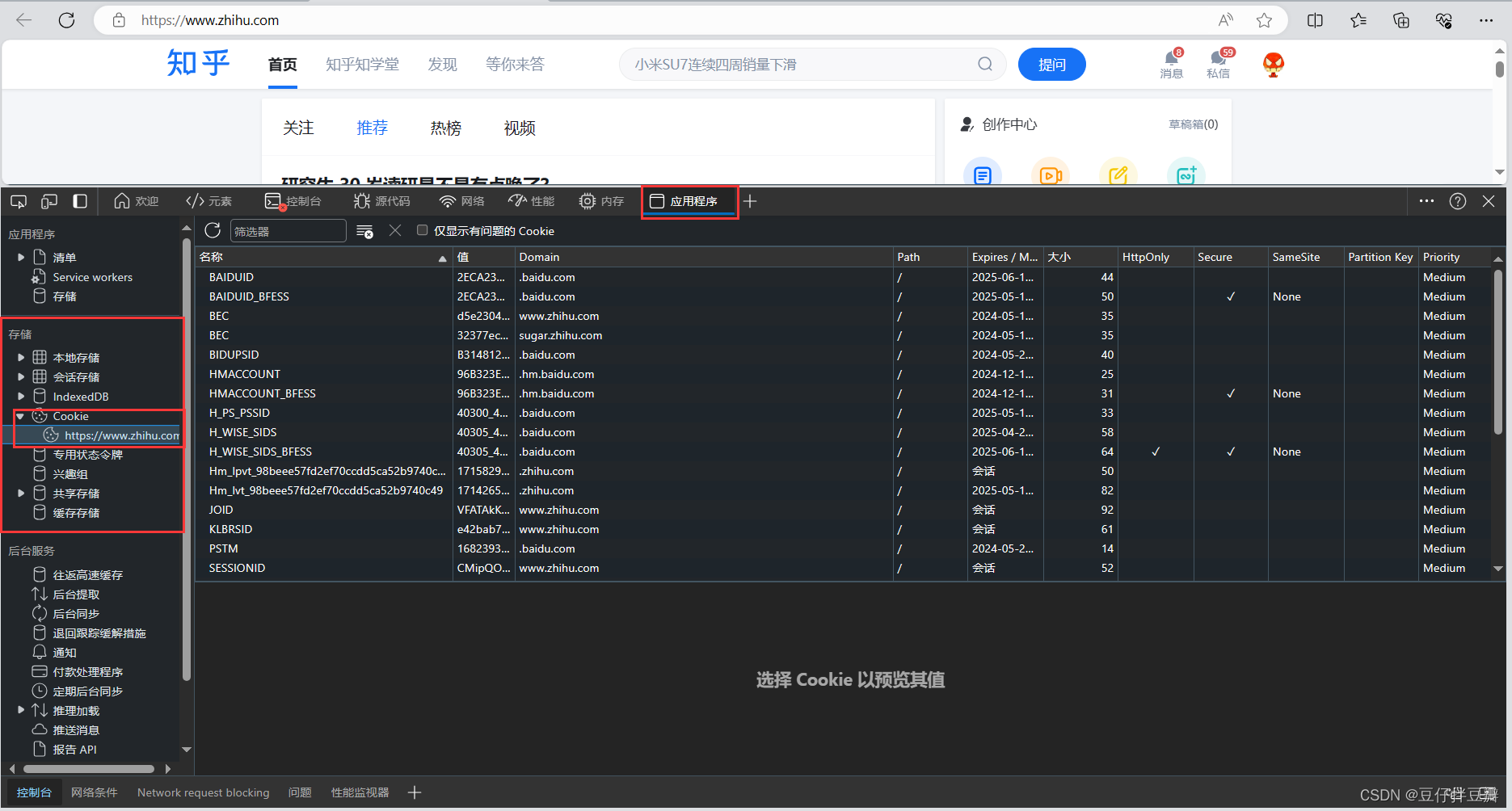This screenshot has height=811, width=1512.
Task: Open 草稿箱(0) link
Action: click(1194, 124)
